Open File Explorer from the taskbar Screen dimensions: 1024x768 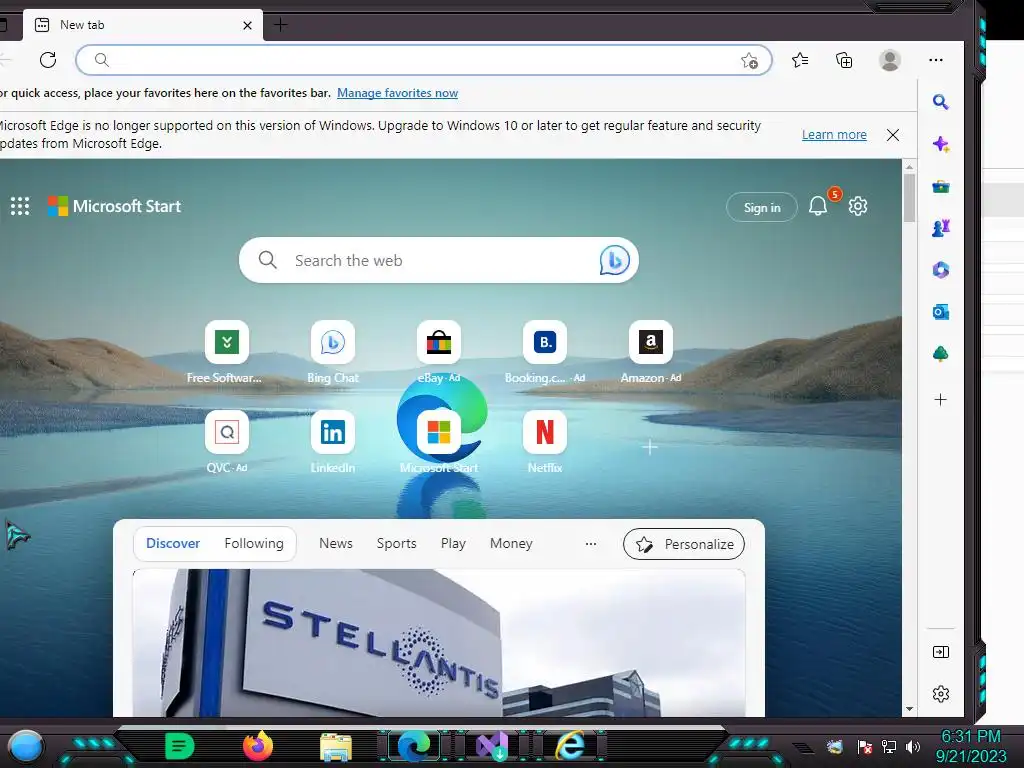pyautogui.click(x=336, y=746)
